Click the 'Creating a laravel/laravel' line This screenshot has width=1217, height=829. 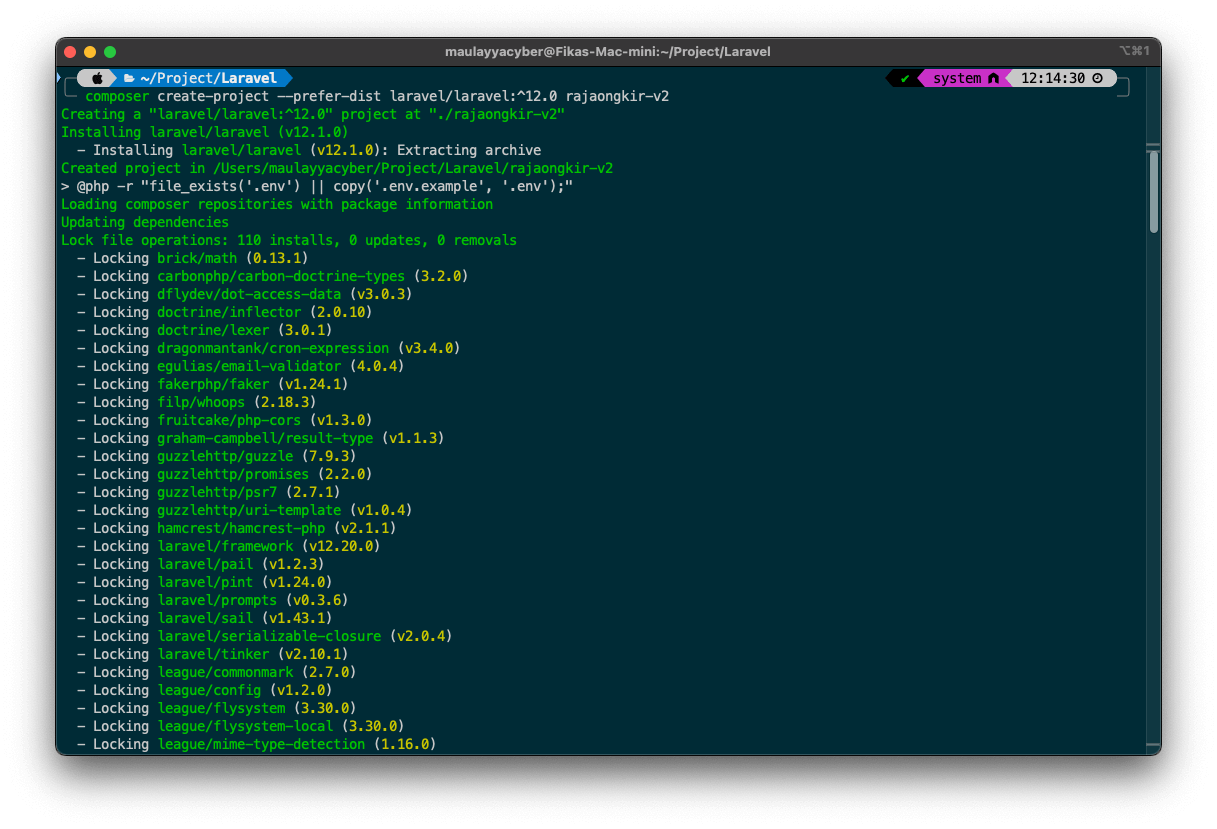[x=313, y=114]
